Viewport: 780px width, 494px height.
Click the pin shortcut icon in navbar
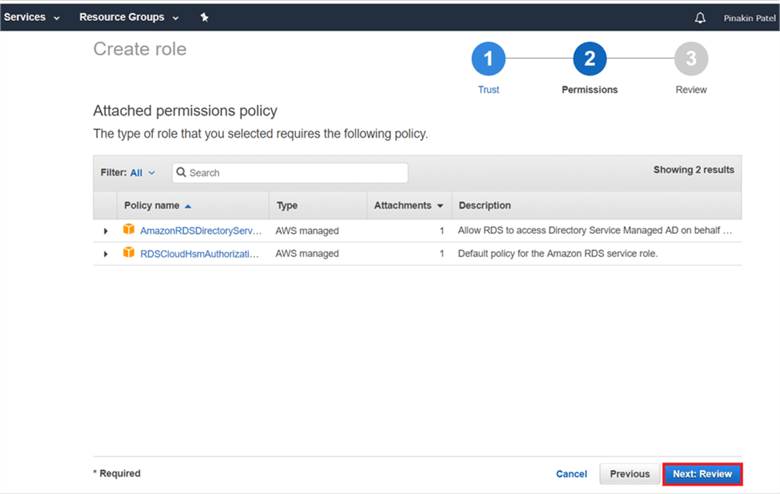(204, 17)
